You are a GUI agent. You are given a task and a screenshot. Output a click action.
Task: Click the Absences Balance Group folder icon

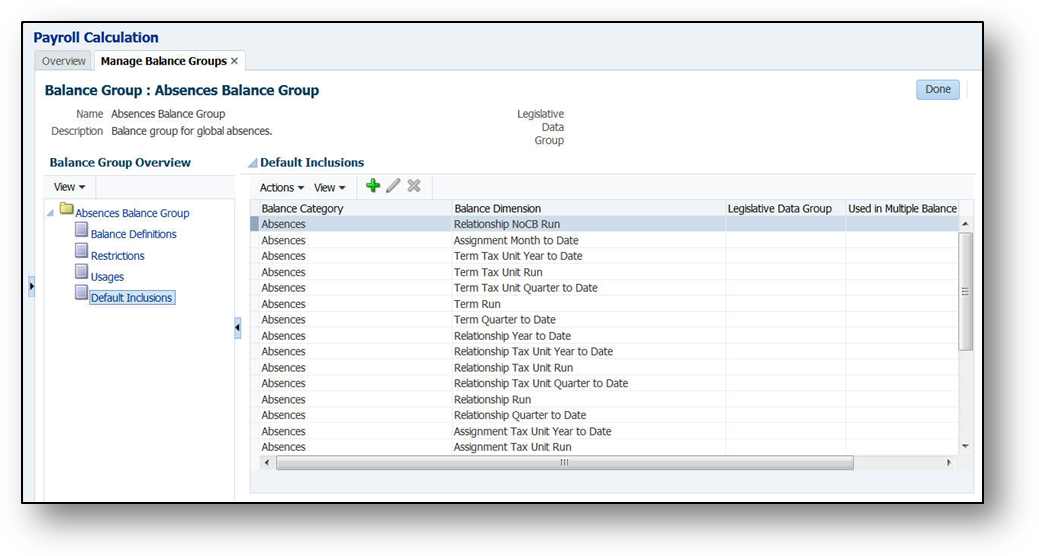(x=66, y=210)
